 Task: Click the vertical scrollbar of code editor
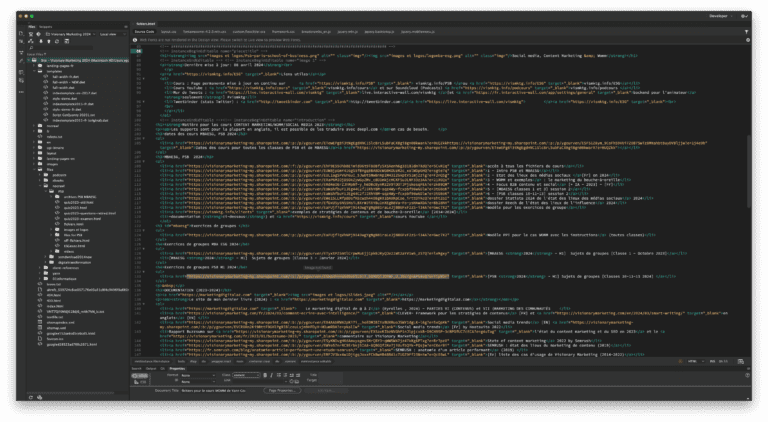[748, 171]
